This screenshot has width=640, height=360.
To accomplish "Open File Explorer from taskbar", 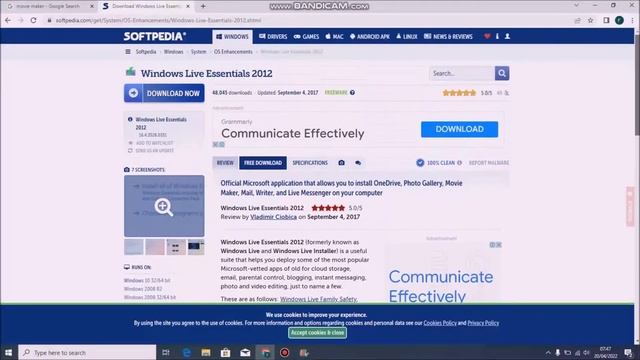I will coord(206,352).
